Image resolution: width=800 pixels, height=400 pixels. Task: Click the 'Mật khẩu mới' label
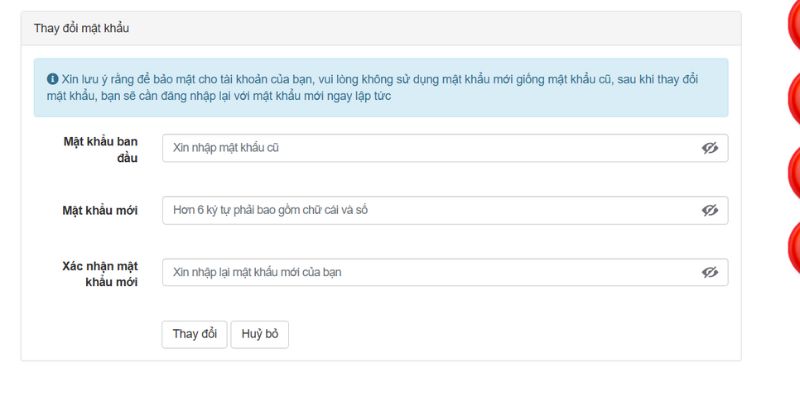[99, 211]
